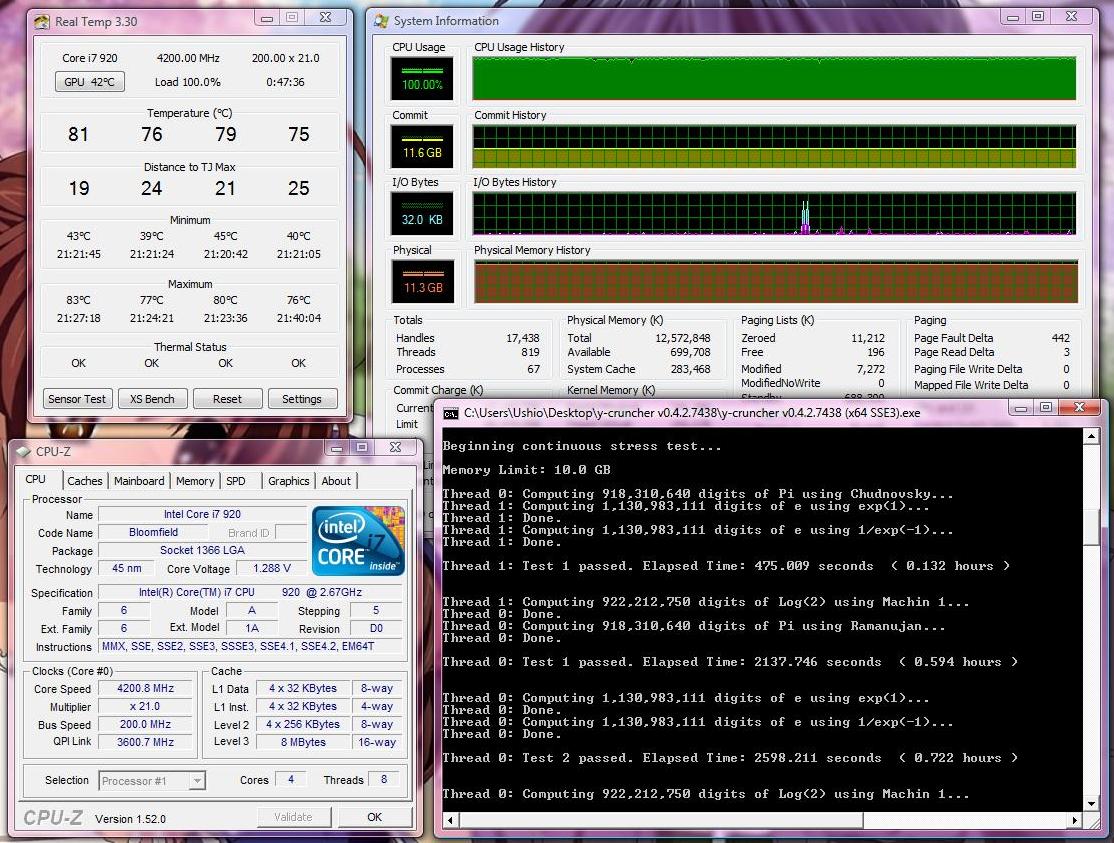
Task: Close the System Information window
Action: click(1072, 16)
